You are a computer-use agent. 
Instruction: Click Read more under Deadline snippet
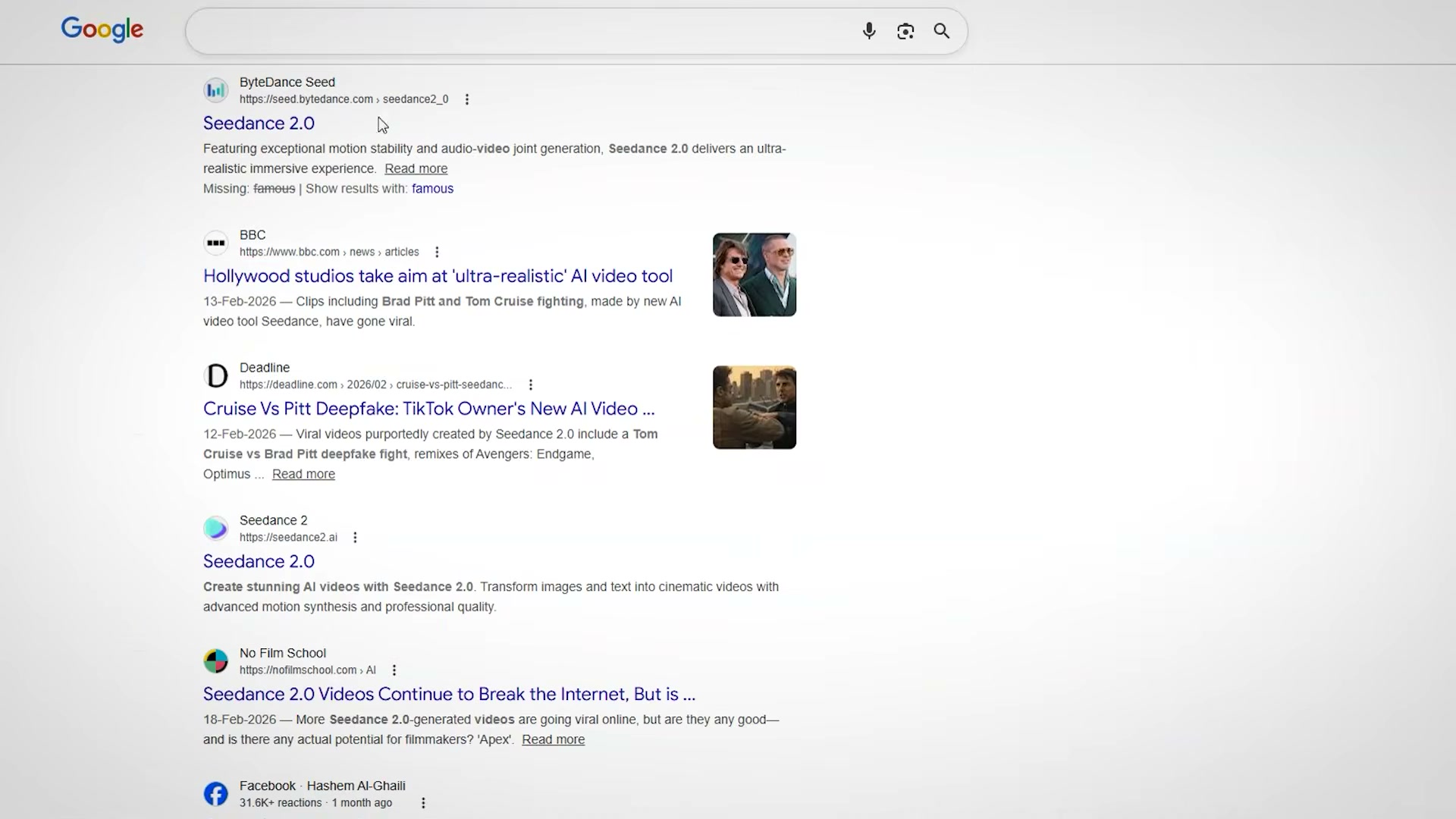pyautogui.click(x=303, y=474)
